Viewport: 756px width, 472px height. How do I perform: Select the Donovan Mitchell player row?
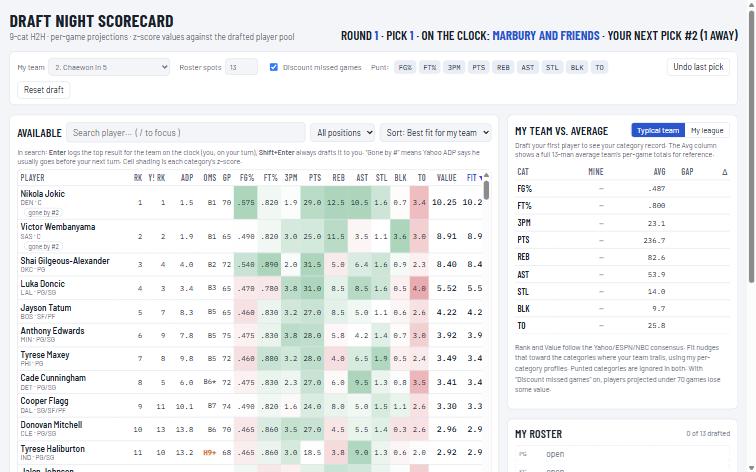click(x=251, y=429)
